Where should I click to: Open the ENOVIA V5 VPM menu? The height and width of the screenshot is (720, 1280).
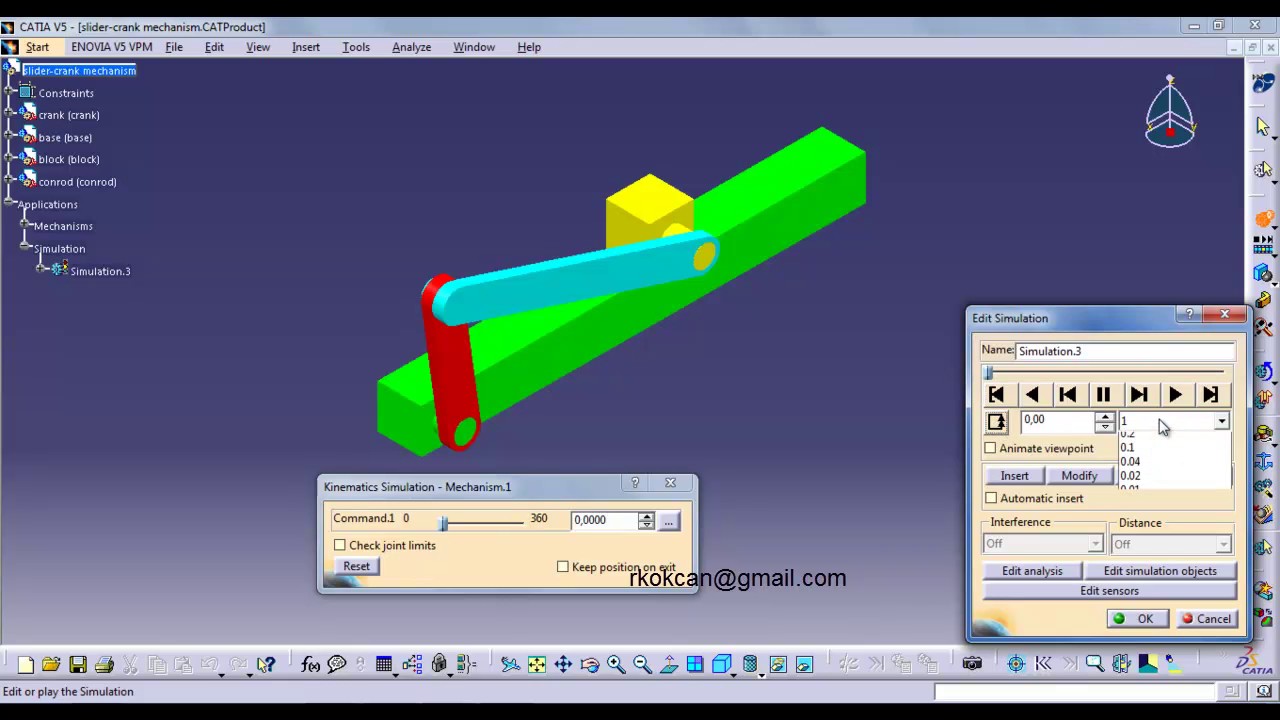(x=111, y=47)
